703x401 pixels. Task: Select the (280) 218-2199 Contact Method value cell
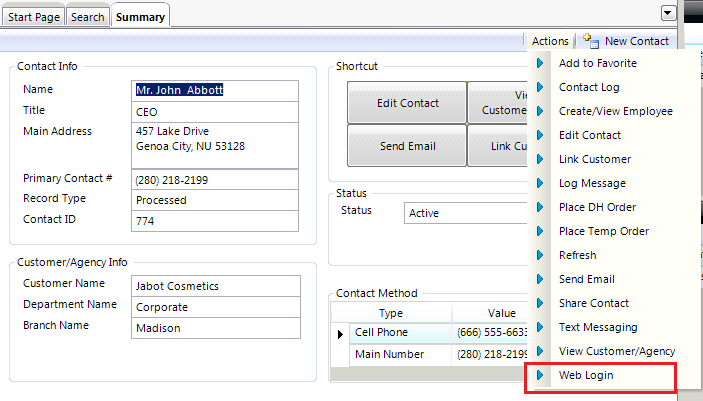coord(490,354)
